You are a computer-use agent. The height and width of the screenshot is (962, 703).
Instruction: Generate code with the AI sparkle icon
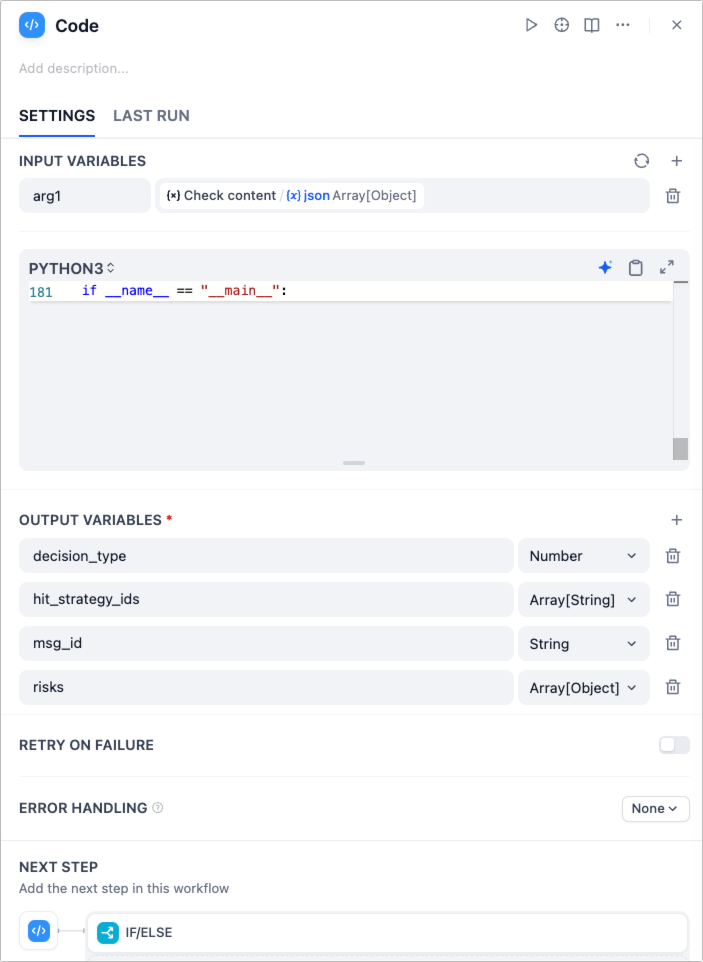pyautogui.click(x=605, y=267)
